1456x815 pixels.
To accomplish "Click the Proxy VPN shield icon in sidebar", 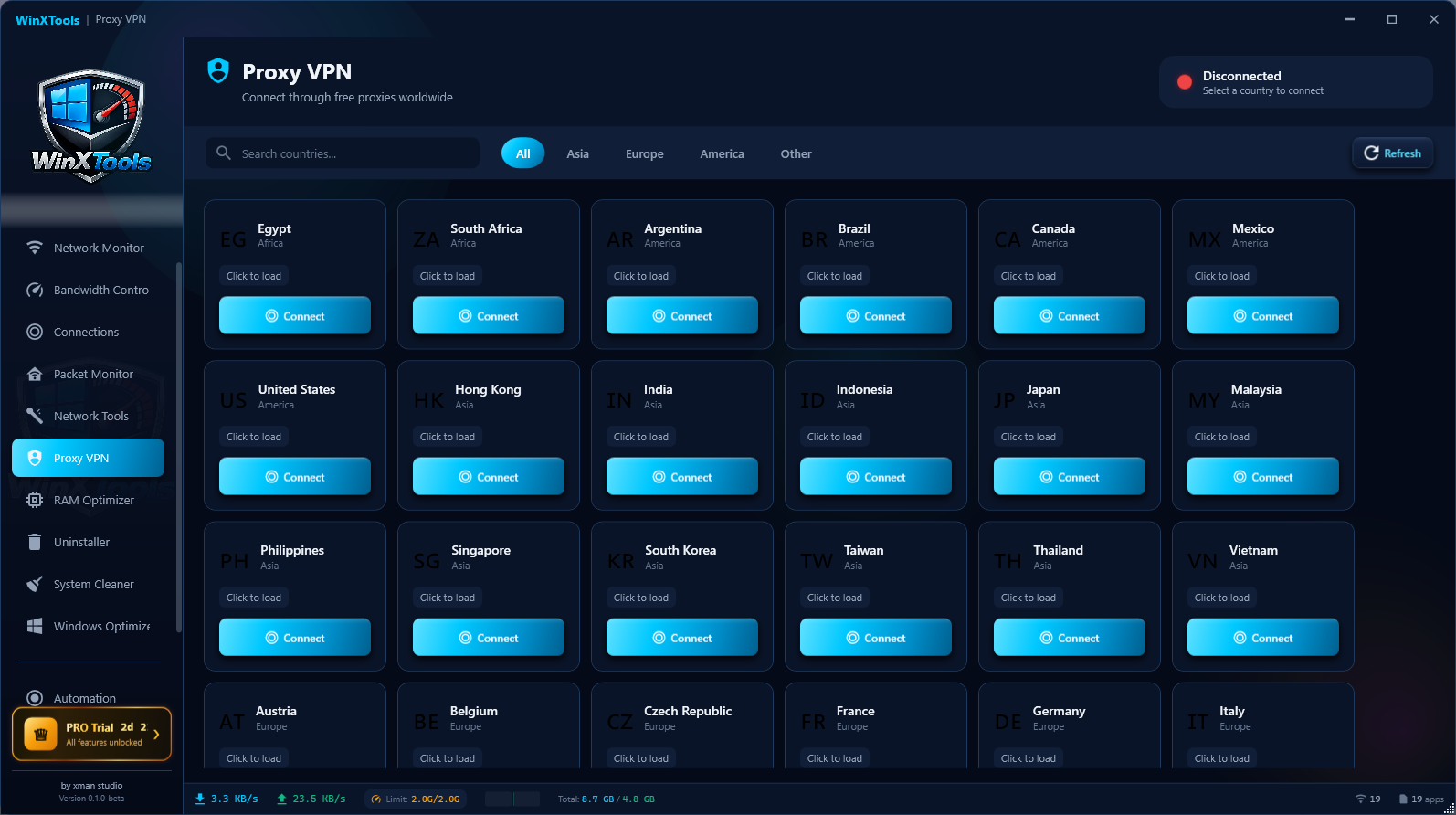I will 35,458.
